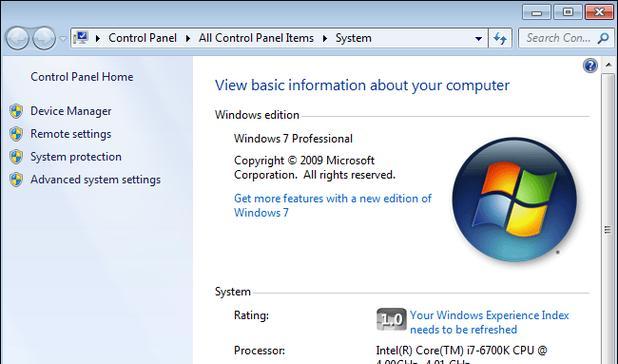
Task: Select System in the breadcrumb path
Action: [x=353, y=38]
